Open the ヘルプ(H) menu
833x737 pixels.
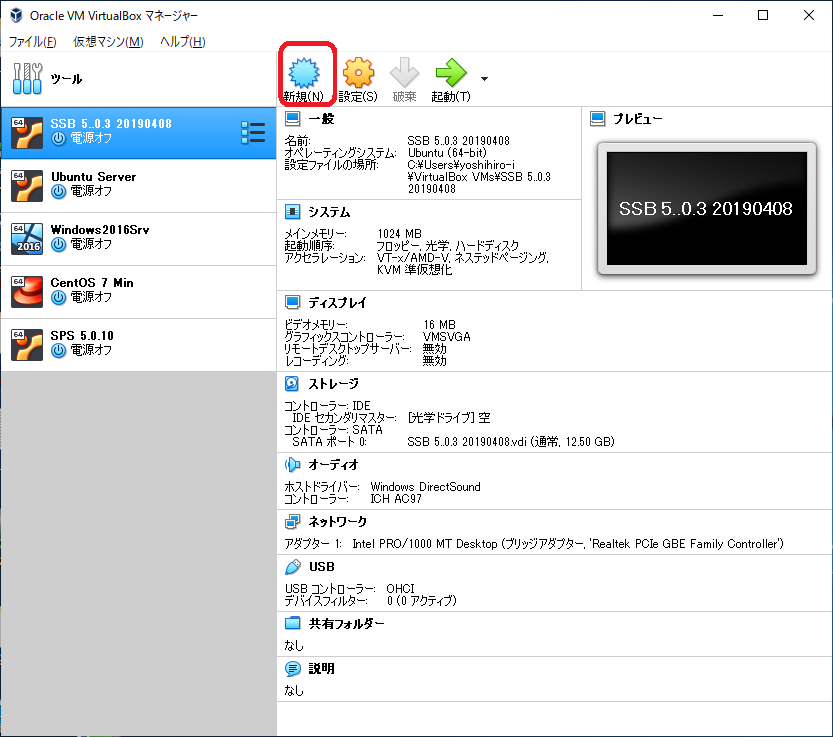pos(183,41)
